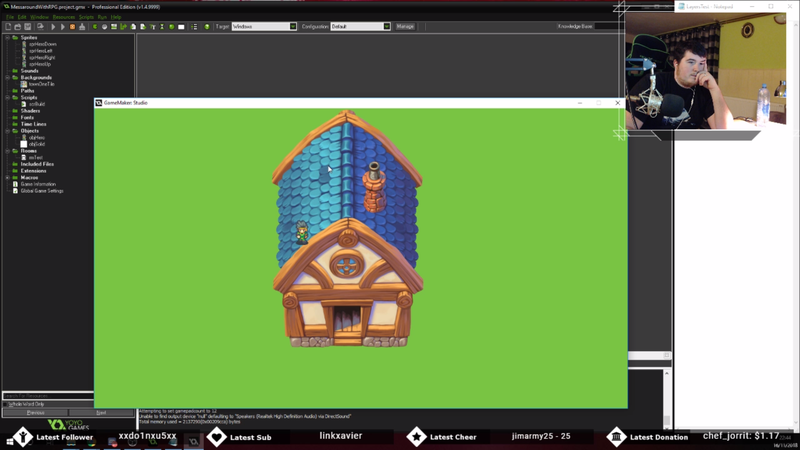Click the Create sprite pacman icon
Screen dimensions: 800x450
(x=95, y=27)
